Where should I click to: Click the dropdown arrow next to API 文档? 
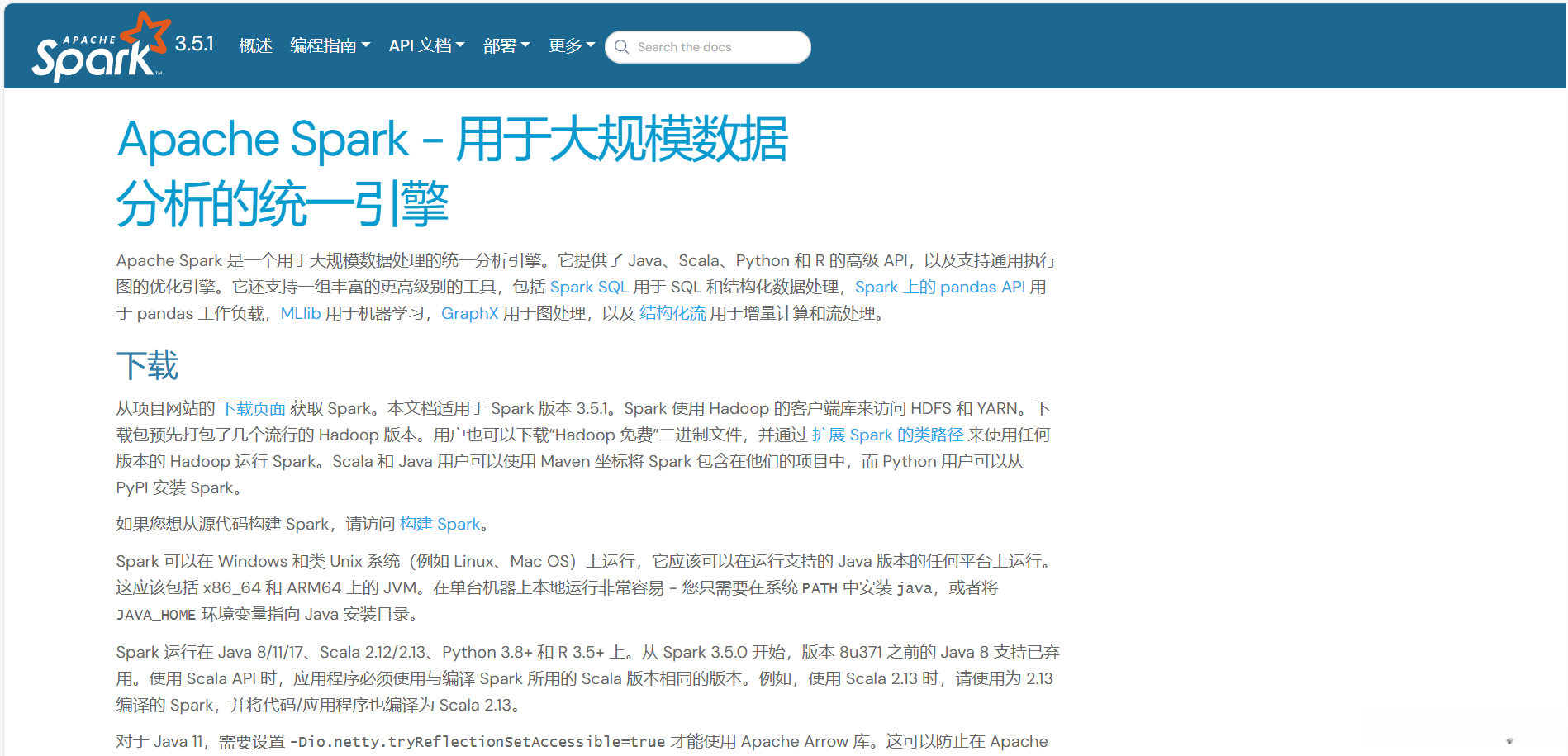tap(460, 45)
